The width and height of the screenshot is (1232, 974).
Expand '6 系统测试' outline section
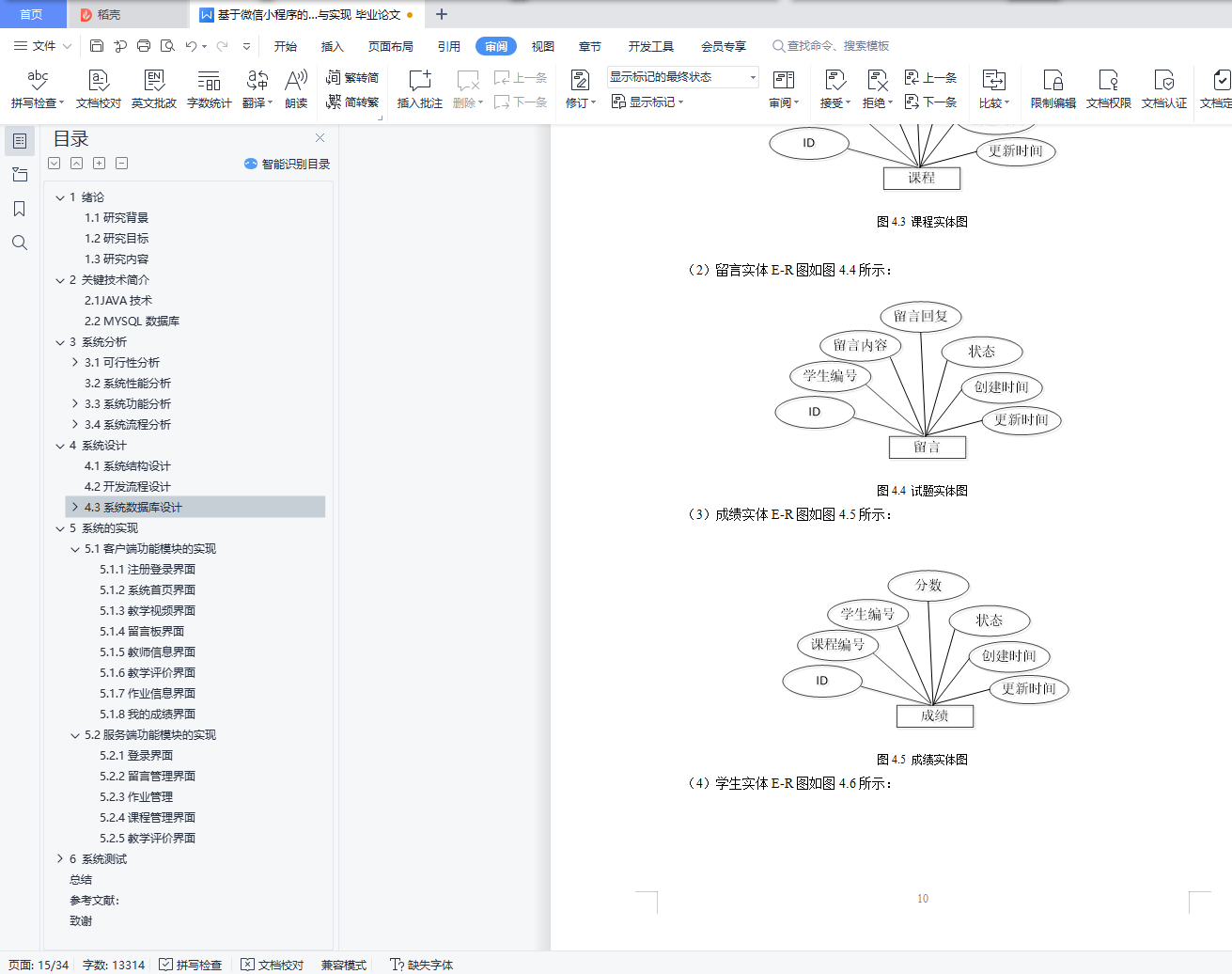point(60,858)
